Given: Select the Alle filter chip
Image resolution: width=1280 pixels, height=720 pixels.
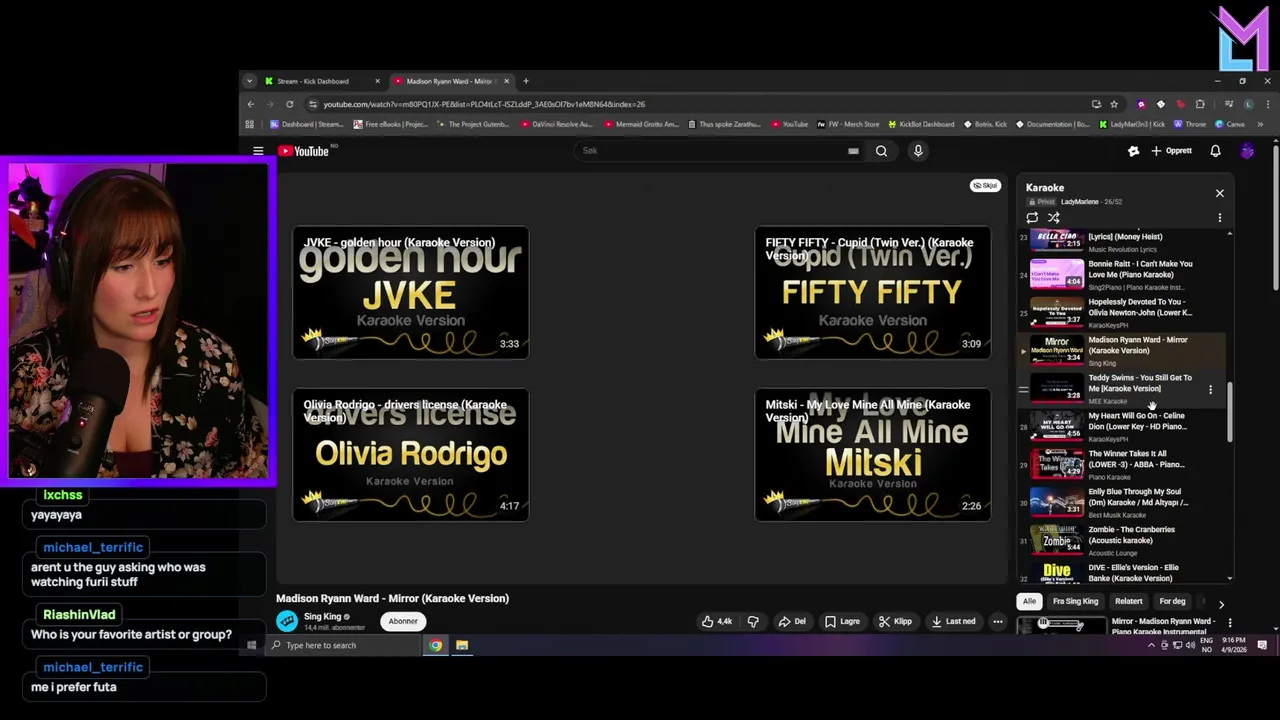Looking at the screenshot, I should click(1029, 601).
